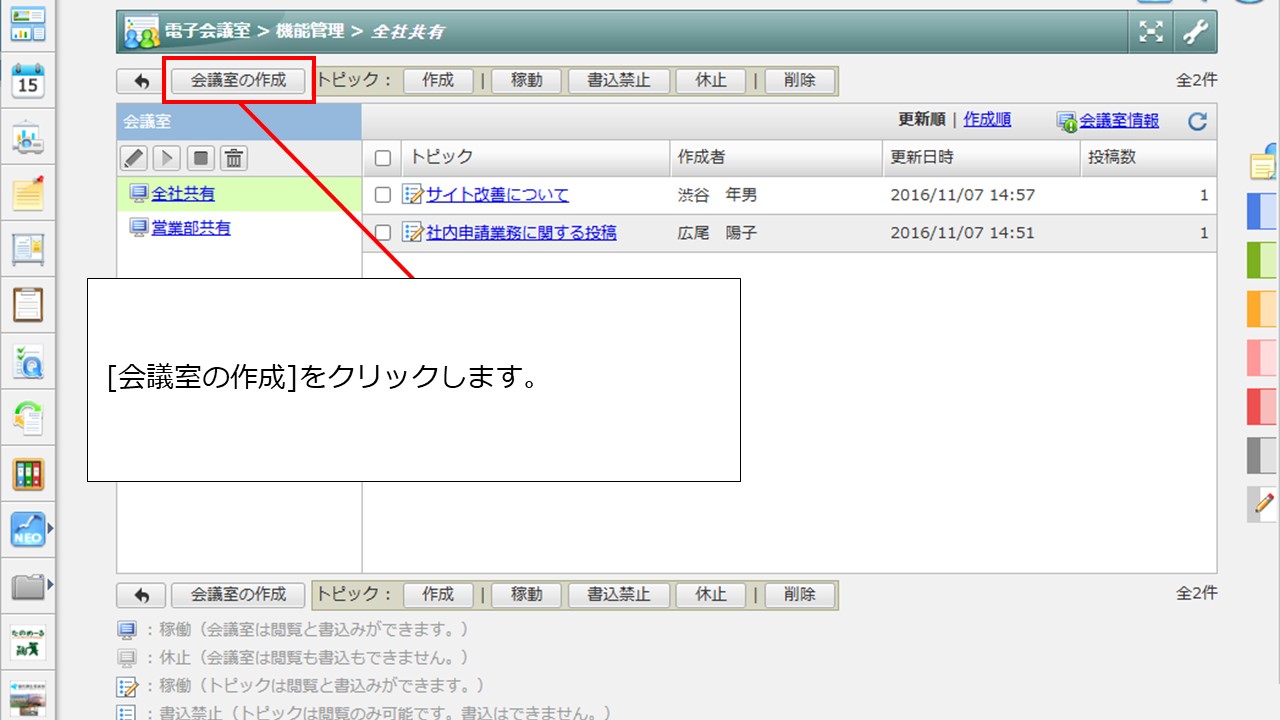The height and width of the screenshot is (720, 1280).
Task: Click the 更新日時 column header
Action: pos(922,157)
